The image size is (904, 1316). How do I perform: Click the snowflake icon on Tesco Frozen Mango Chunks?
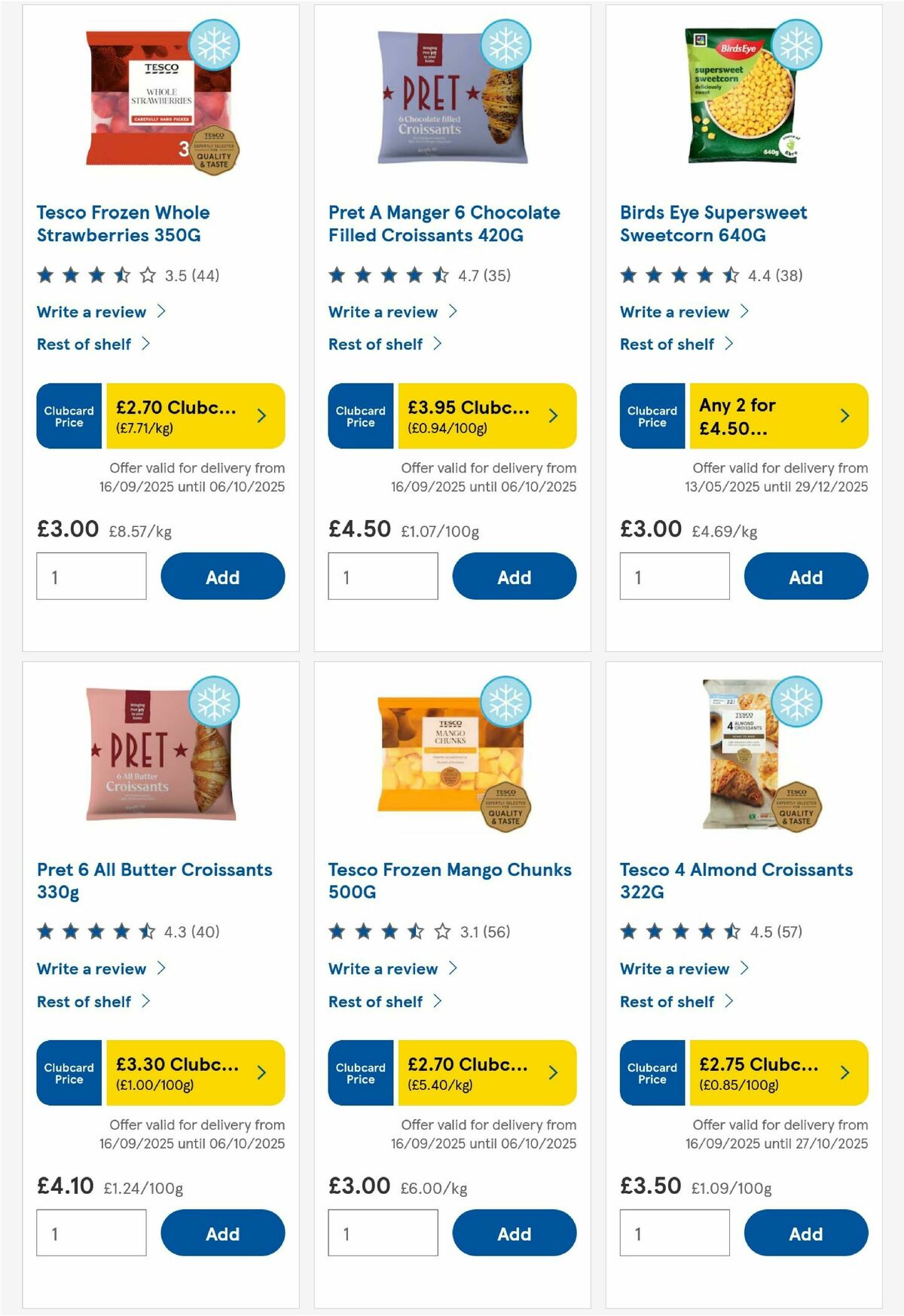(505, 701)
